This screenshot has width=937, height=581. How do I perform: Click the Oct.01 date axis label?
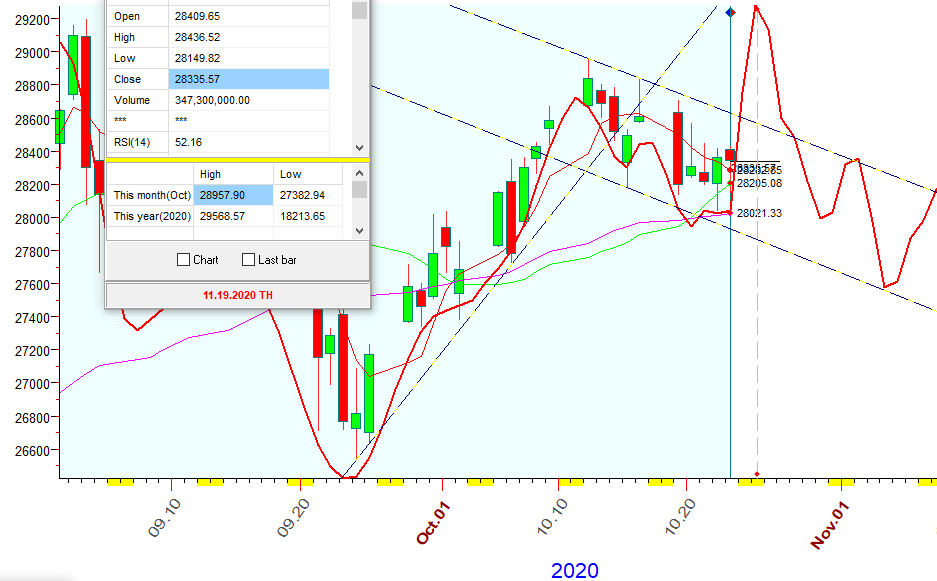pyautogui.click(x=435, y=522)
